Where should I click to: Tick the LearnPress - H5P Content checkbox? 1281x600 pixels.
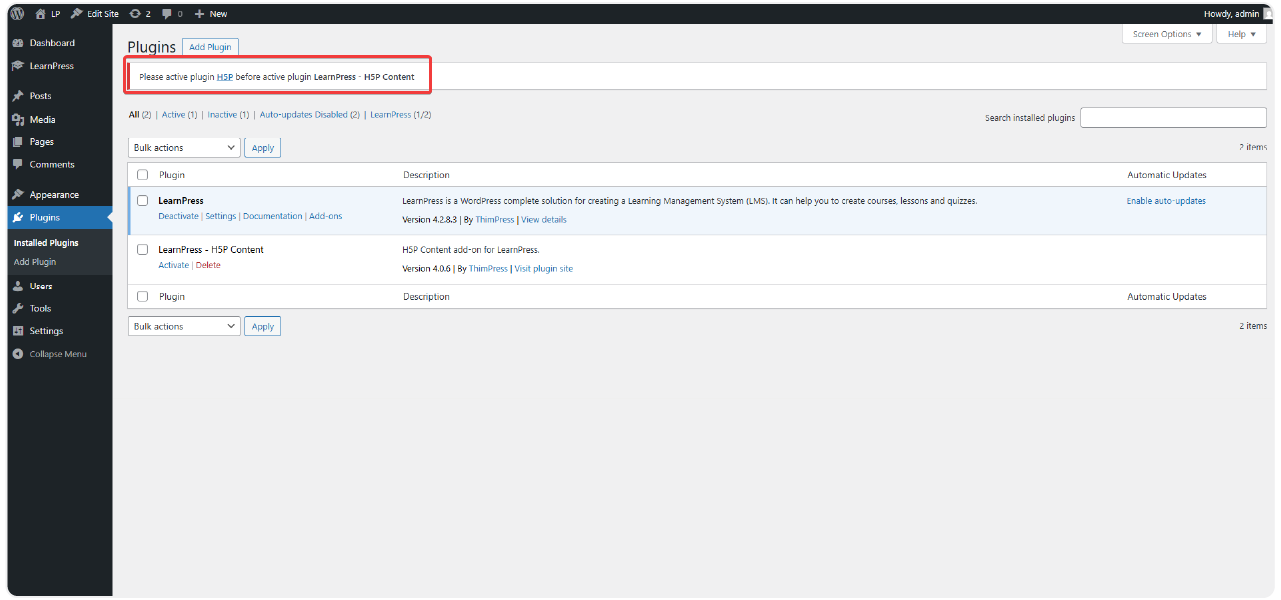[x=142, y=250]
